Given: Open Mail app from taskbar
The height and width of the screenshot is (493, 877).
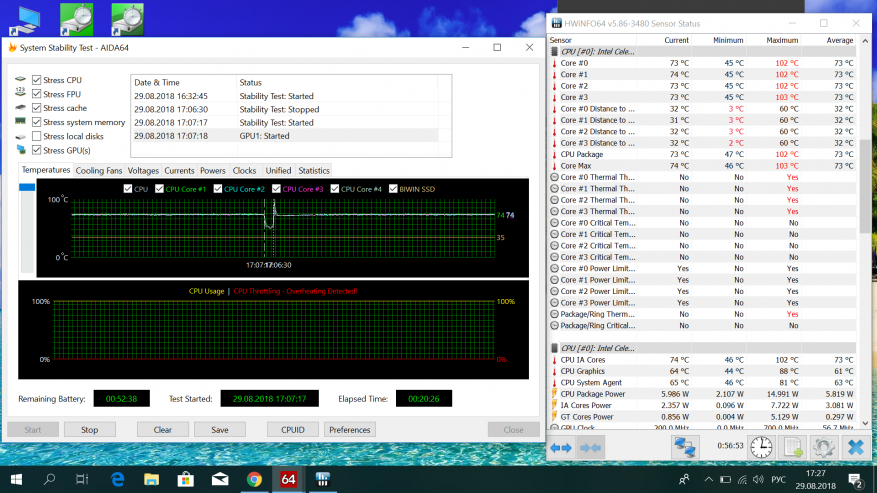Looking at the screenshot, I should (220, 480).
